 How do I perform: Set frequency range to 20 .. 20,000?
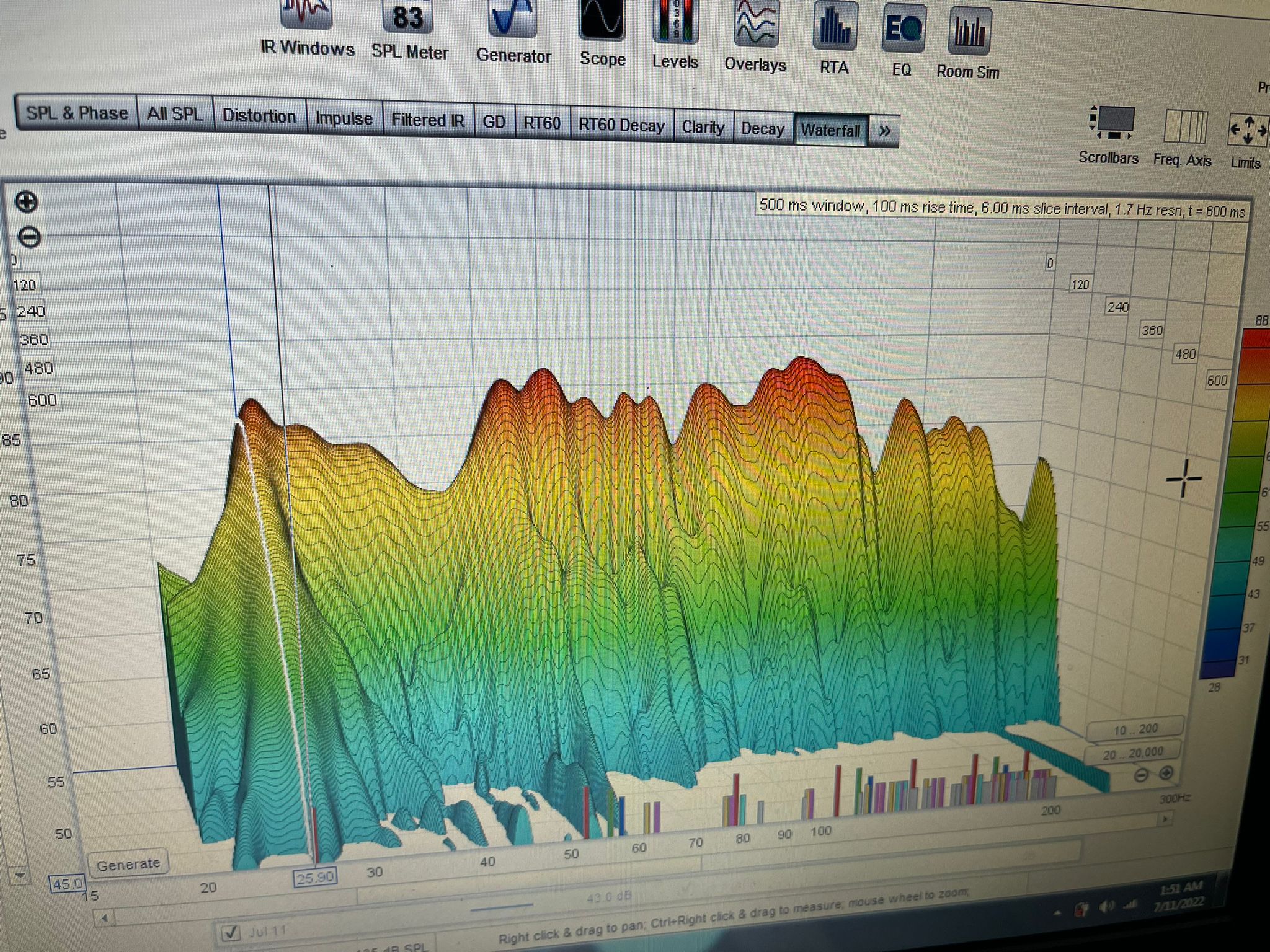pos(1132,753)
